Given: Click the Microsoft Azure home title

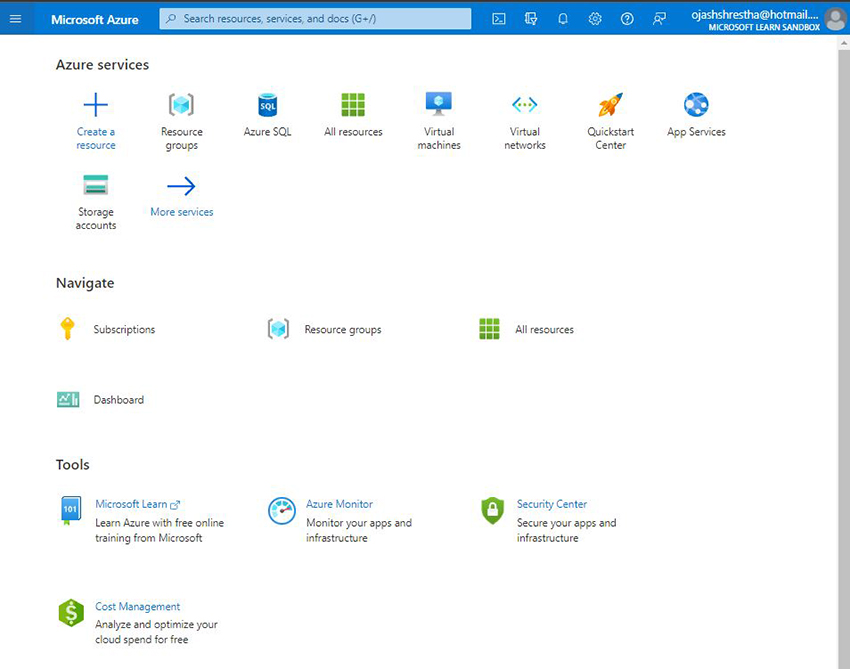Looking at the screenshot, I should click(x=95, y=20).
